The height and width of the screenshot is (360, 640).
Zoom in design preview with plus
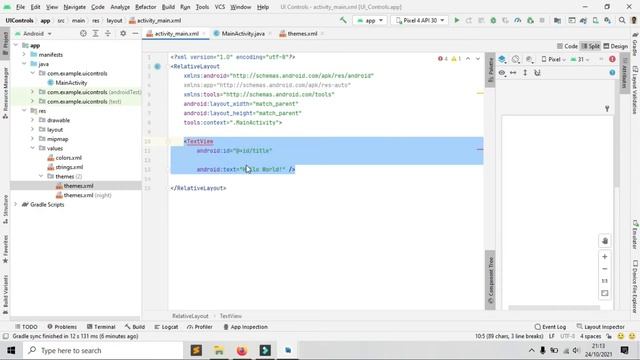[604, 256]
